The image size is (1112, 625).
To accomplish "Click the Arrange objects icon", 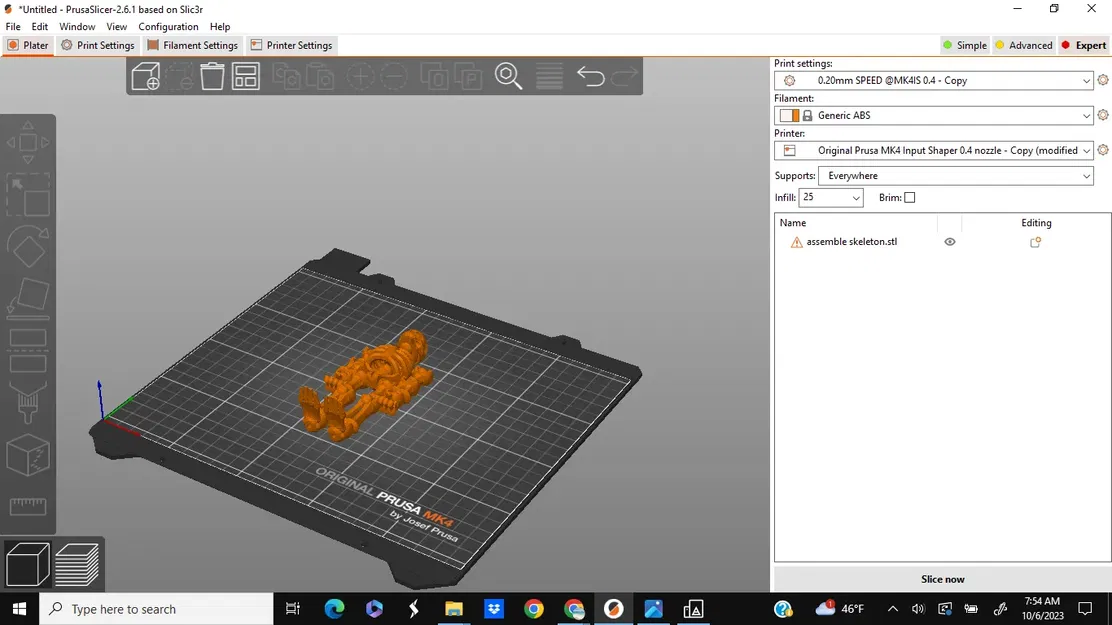I will (x=246, y=76).
